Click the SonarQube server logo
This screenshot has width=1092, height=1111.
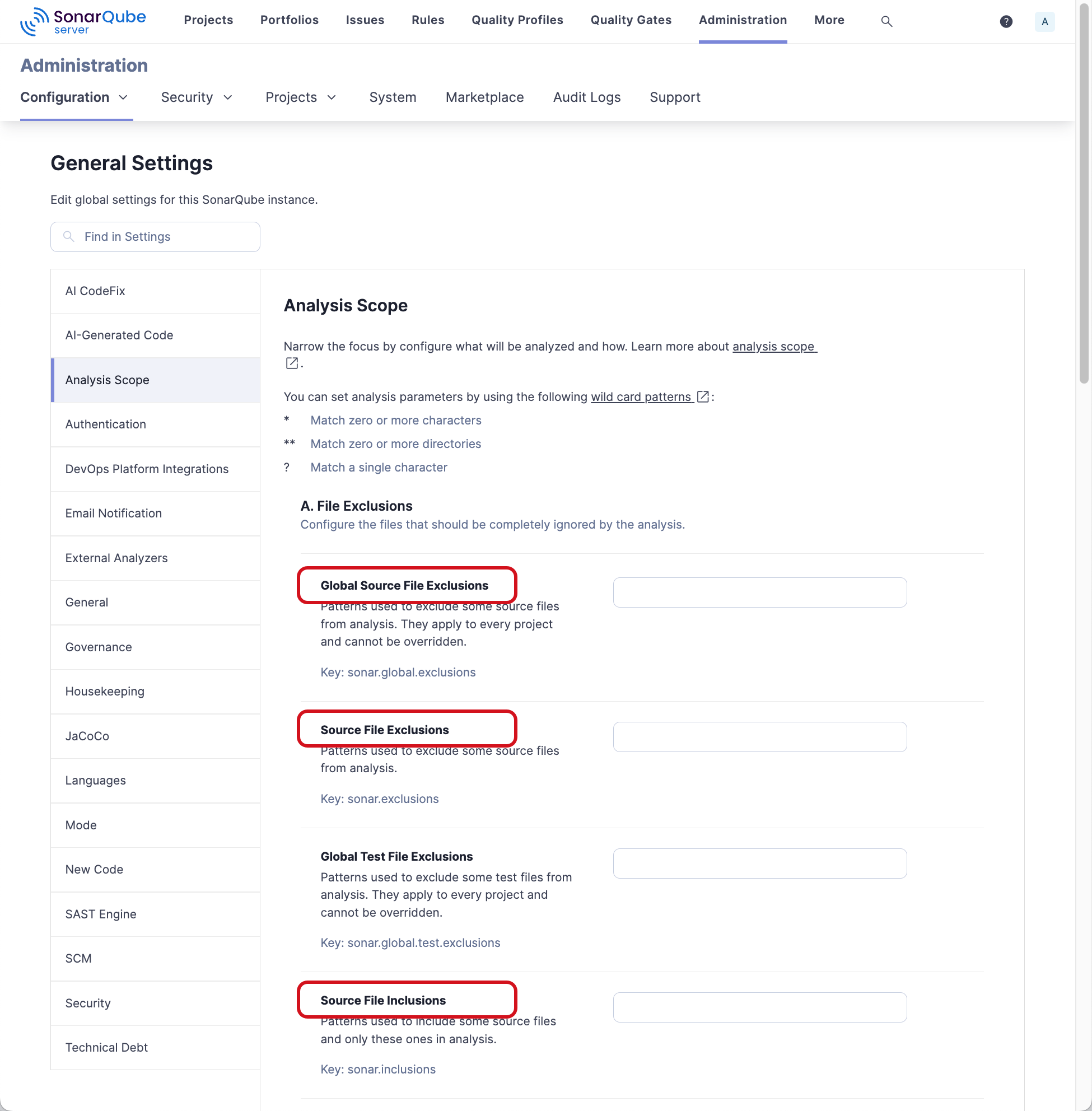click(82, 21)
